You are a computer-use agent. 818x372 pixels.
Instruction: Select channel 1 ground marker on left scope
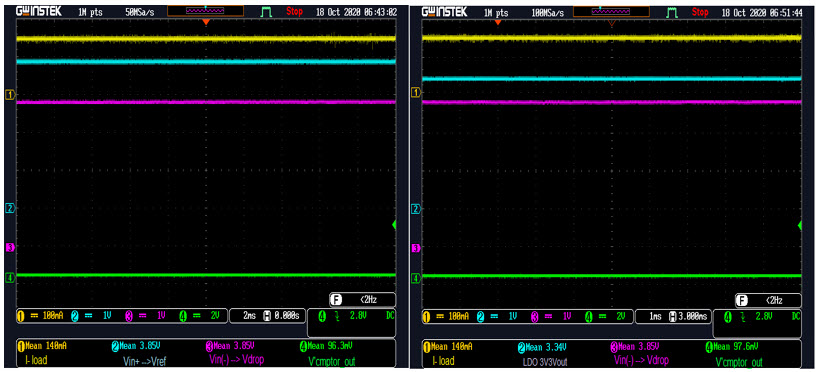pos(9,94)
